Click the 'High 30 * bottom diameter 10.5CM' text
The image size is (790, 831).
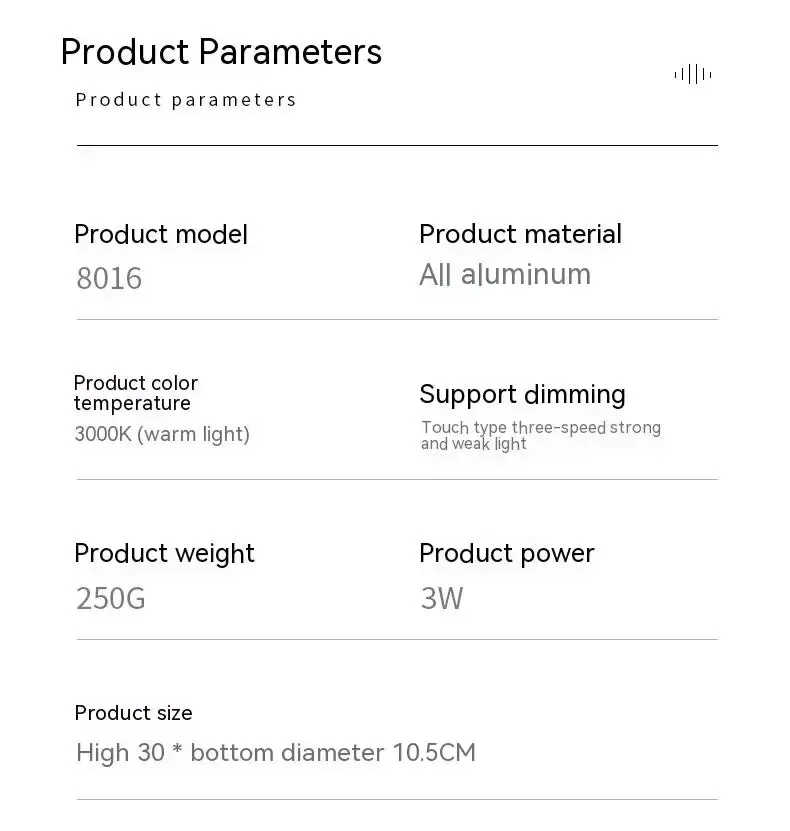point(276,753)
